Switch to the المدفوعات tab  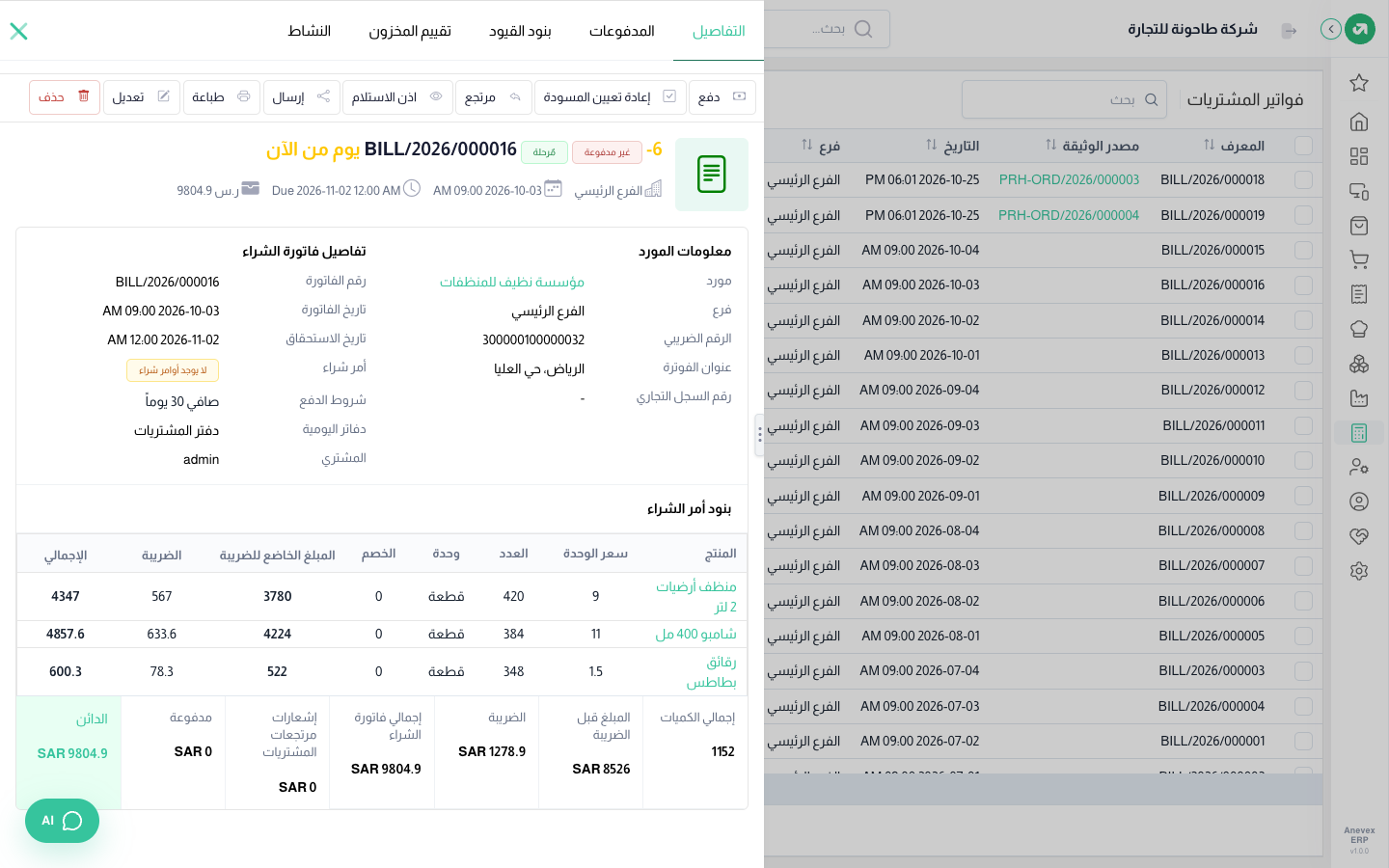(622, 31)
